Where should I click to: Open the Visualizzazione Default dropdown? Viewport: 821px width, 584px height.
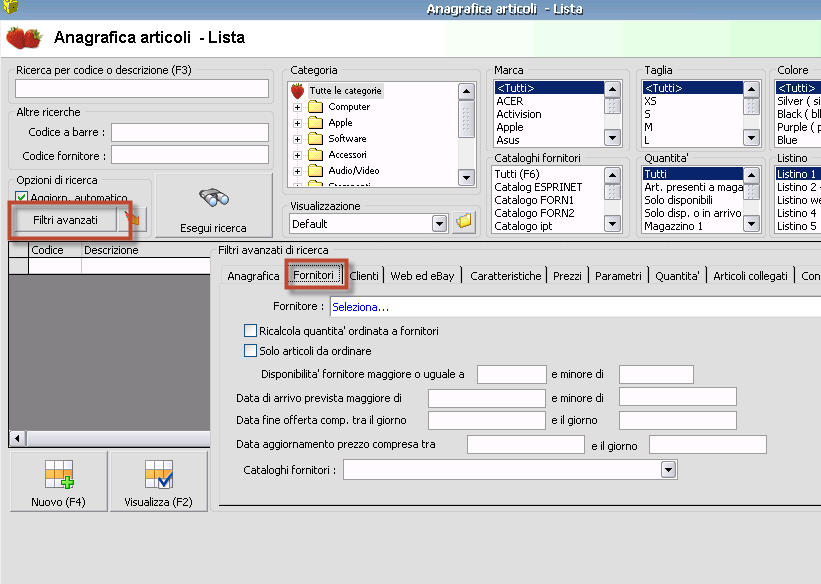pos(439,224)
